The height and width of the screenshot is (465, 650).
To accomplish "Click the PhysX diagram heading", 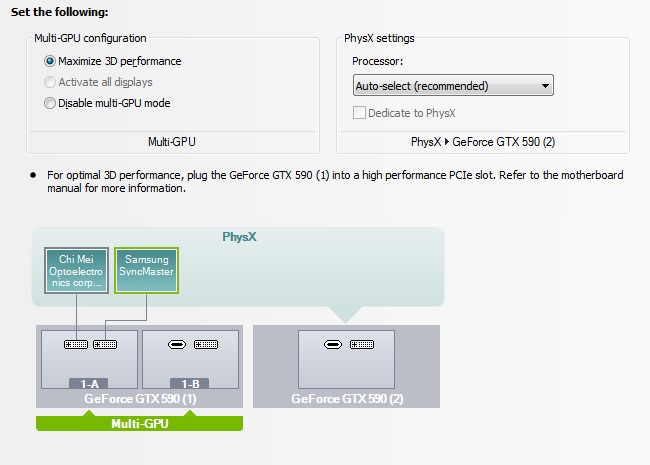I will pos(239,237).
